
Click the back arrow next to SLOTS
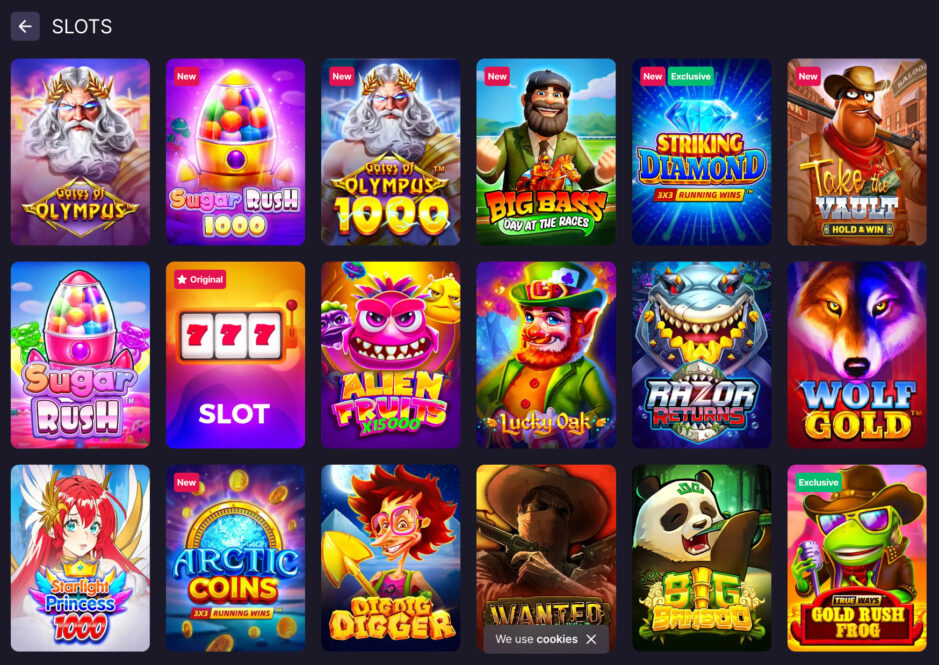point(25,26)
